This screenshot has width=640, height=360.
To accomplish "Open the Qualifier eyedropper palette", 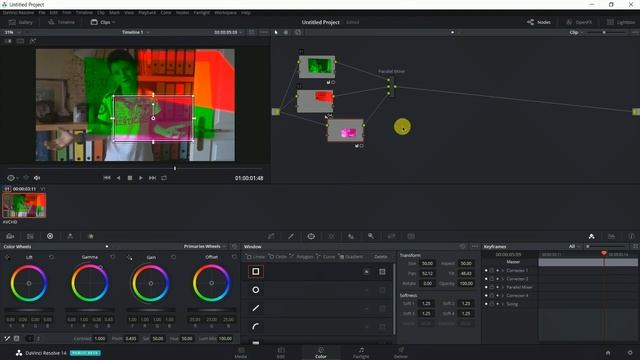I will (x=291, y=236).
